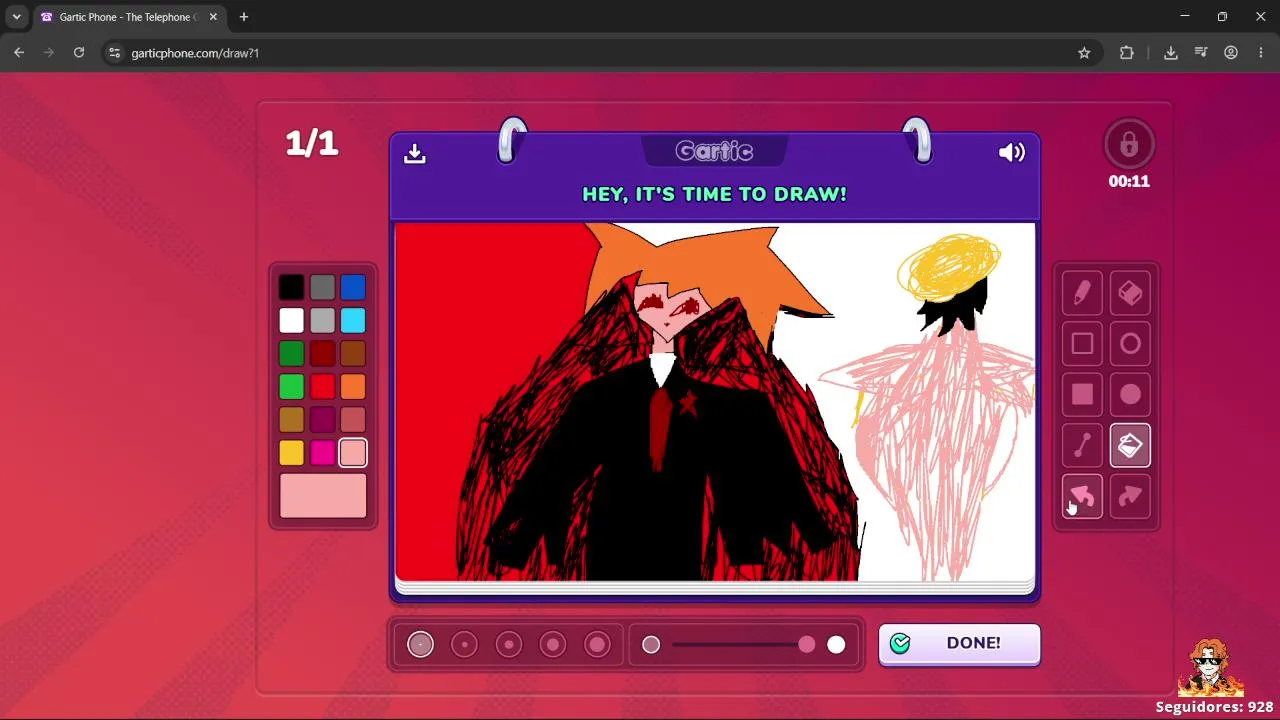
Task: Show the browser downloads
Action: [x=1171, y=53]
